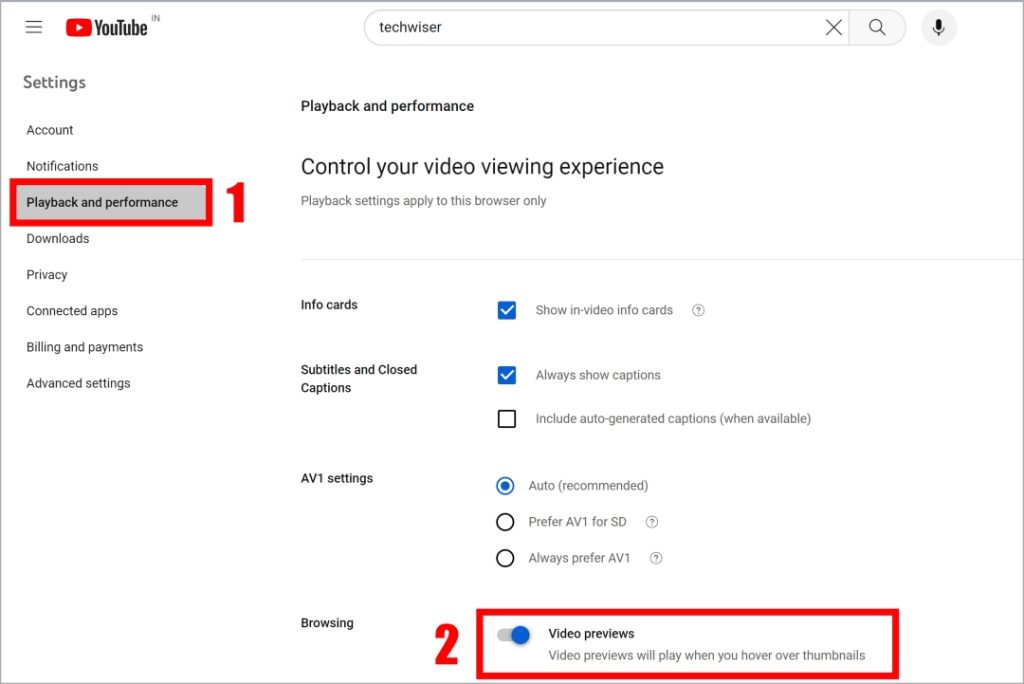Start voice search with microphone

click(x=938, y=27)
